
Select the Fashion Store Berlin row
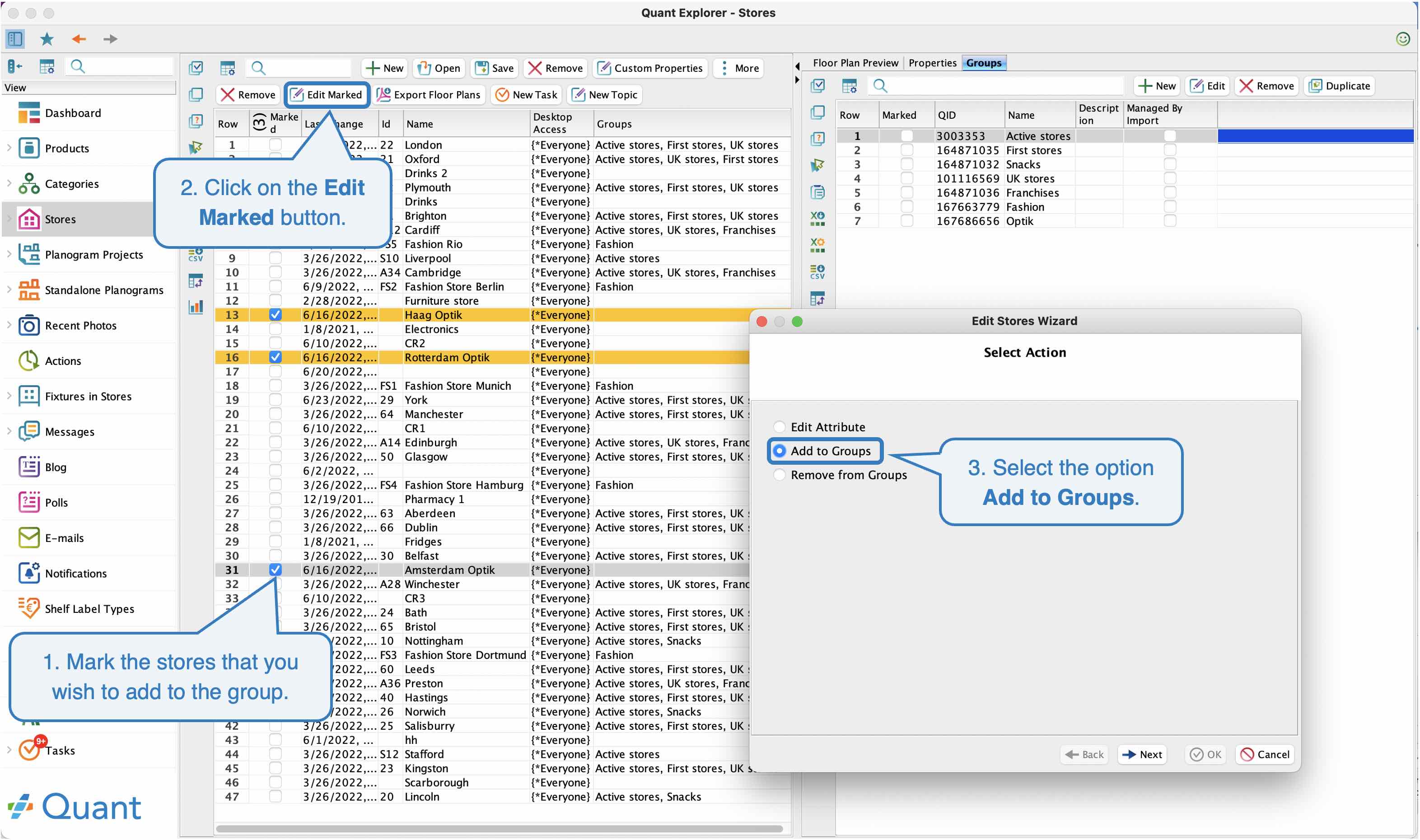[502, 286]
